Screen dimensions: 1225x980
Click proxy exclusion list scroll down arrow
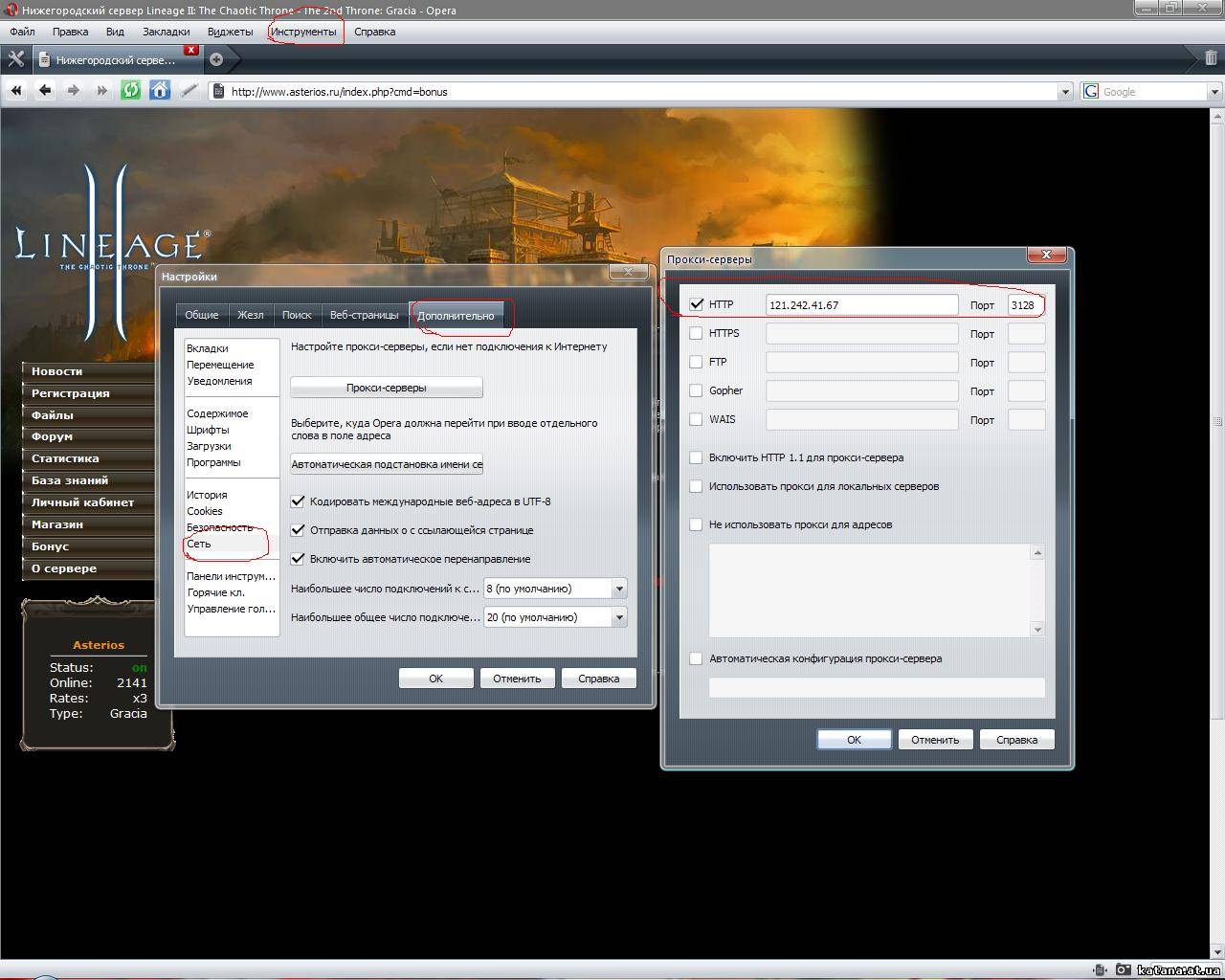(x=1037, y=629)
